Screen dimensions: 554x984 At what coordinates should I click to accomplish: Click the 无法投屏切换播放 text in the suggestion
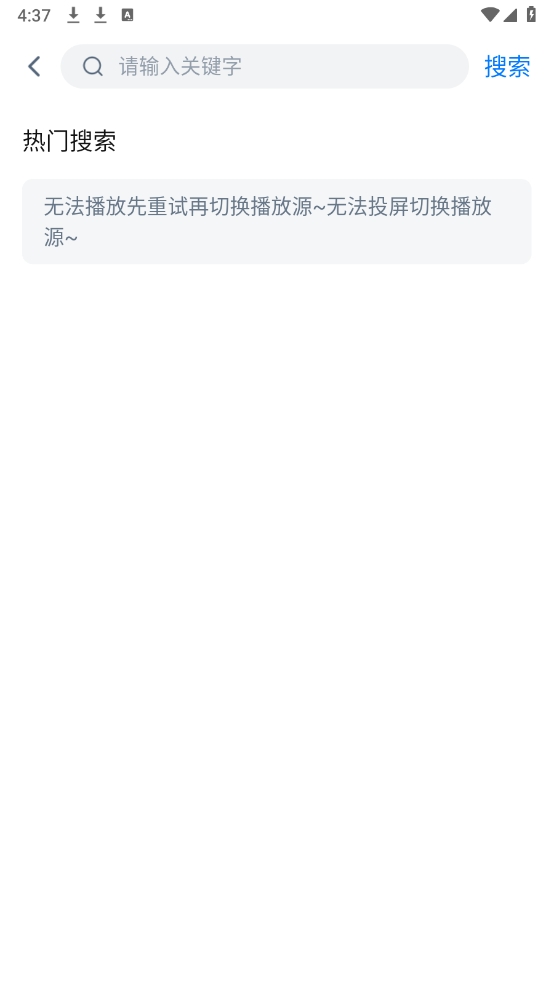[x=409, y=206]
